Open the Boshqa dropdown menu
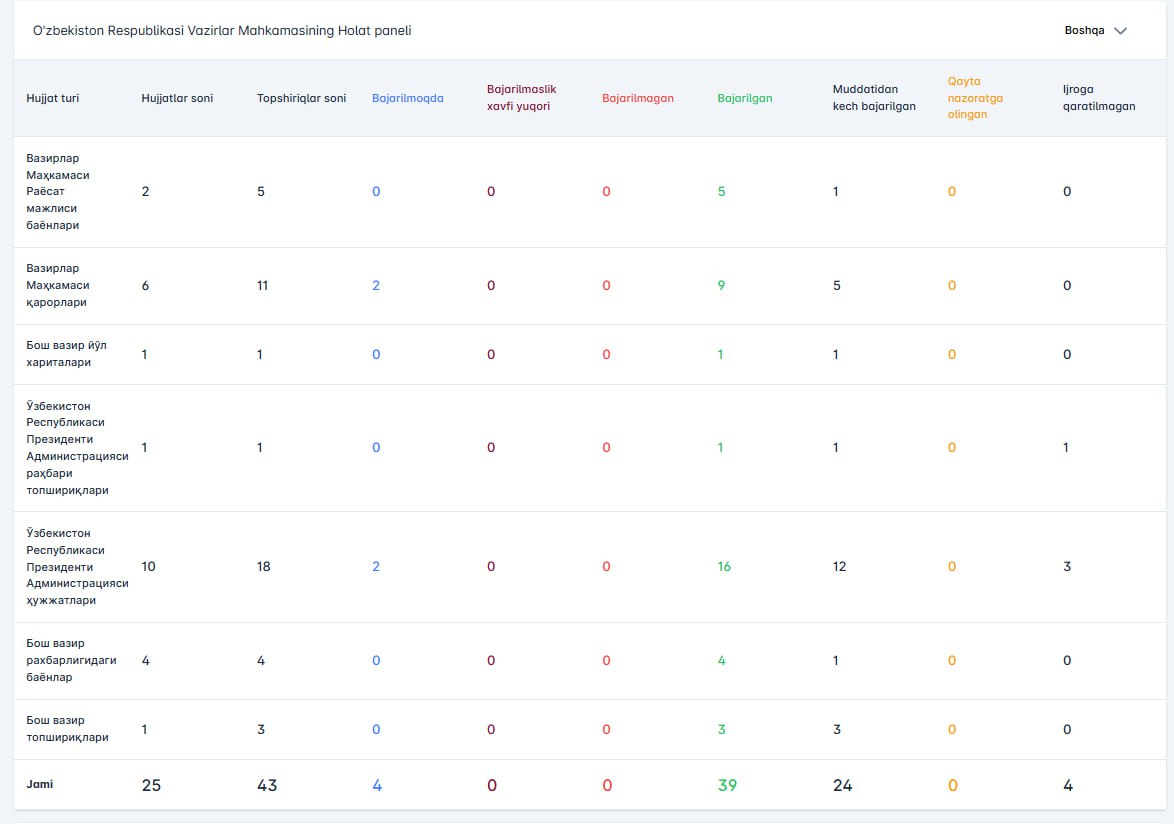The height and width of the screenshot is (824, 1174). tap(1095, 31)
